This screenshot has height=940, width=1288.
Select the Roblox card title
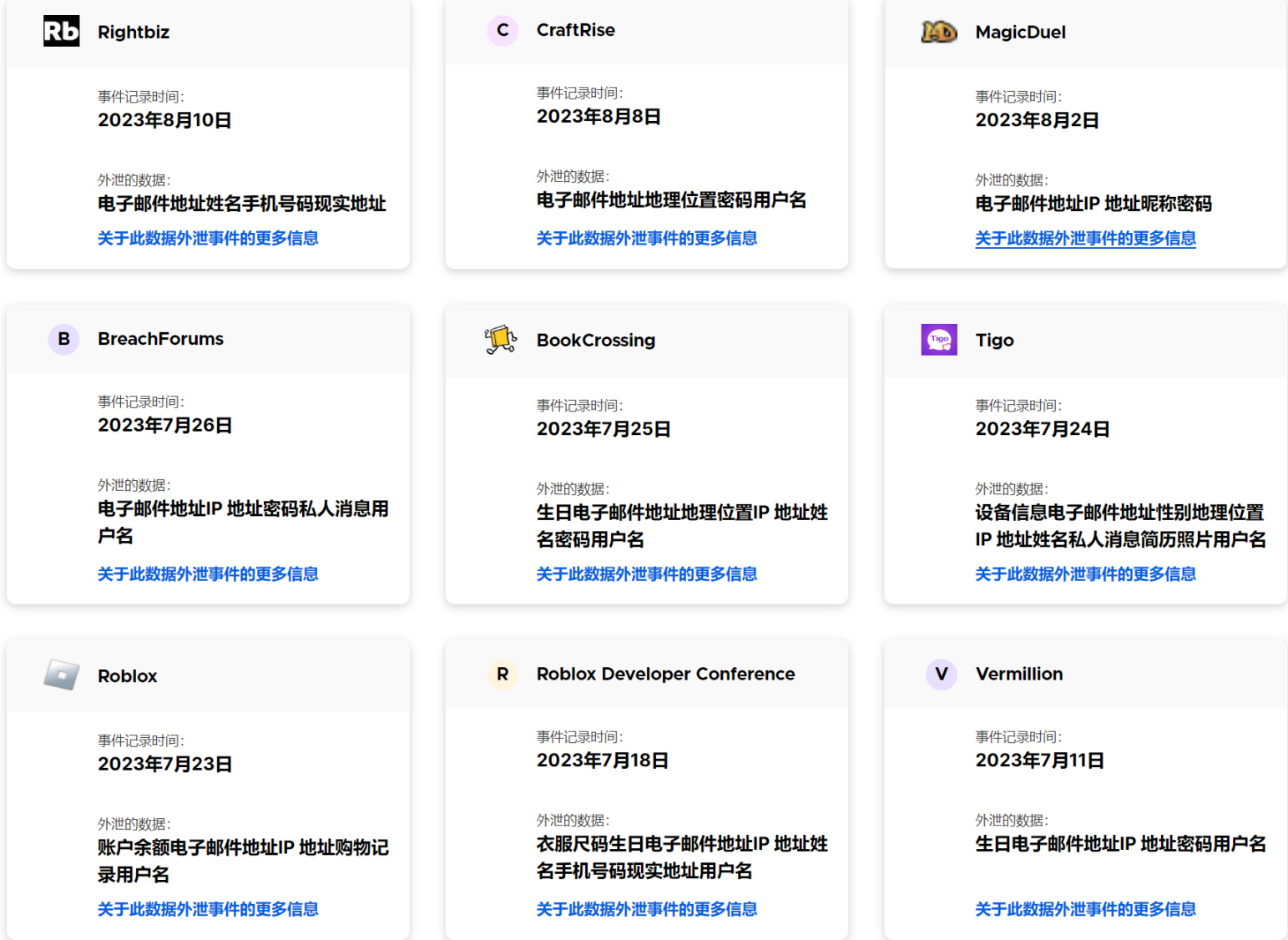tap(127, 675)
